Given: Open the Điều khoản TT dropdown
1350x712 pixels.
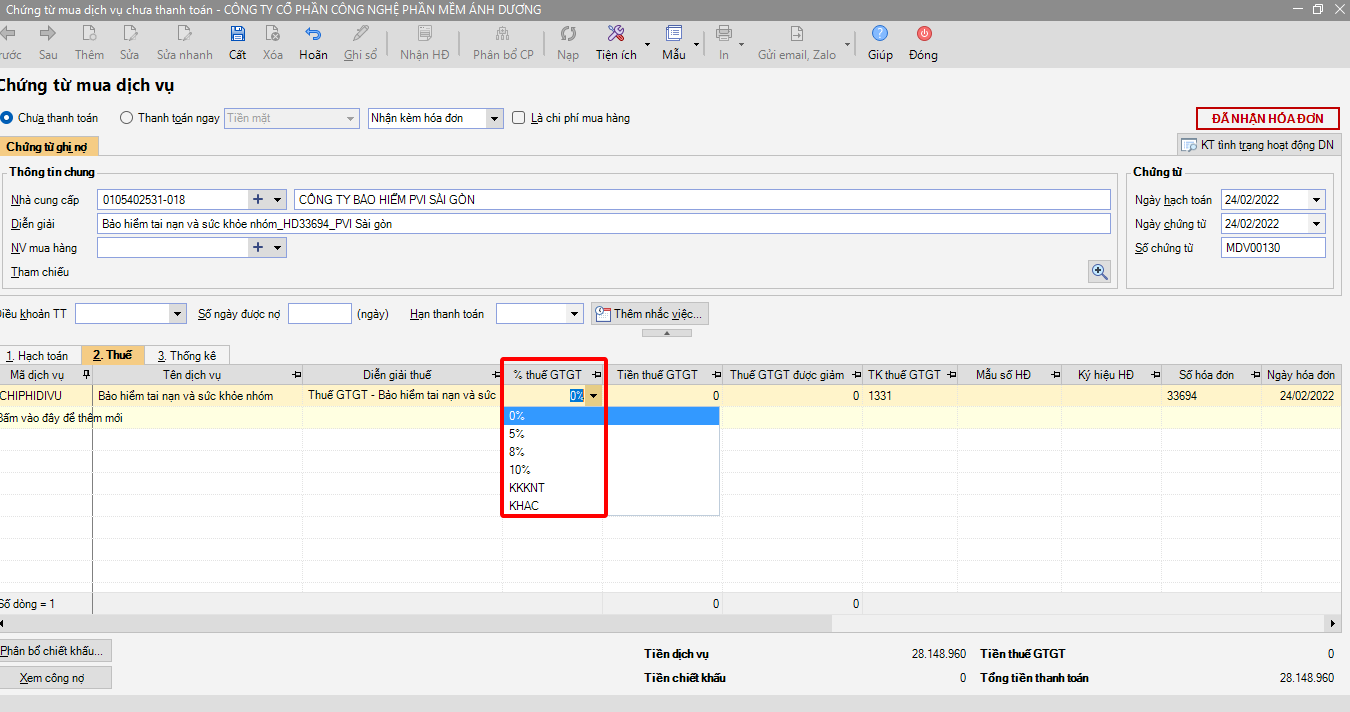Looking at the screenshot, I should (x=178, y=314).
